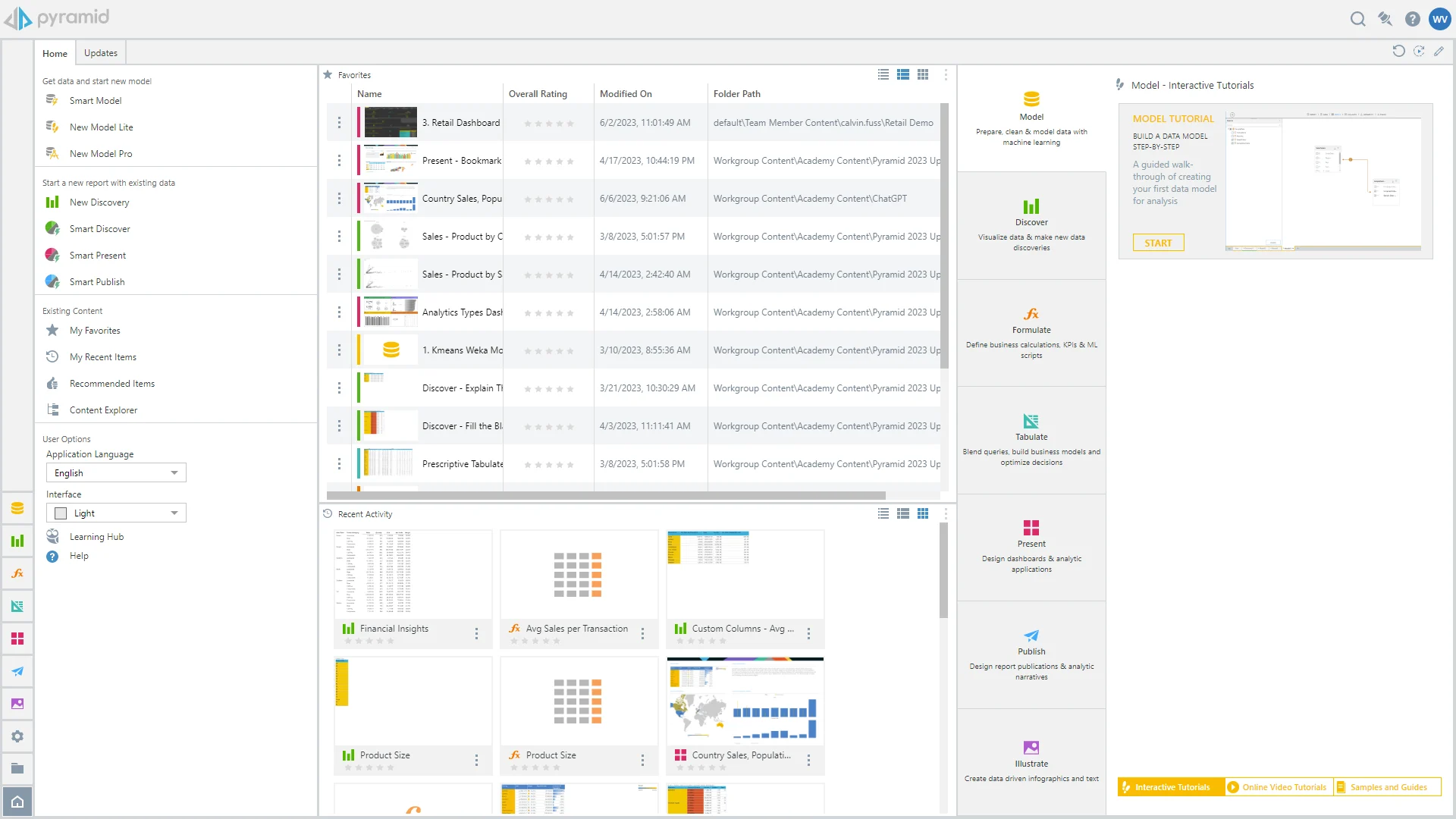Viewport: 1456px width, 819px height.
Task: Open the Financial Insights thumbnail
Action: click(x=413, y=574)
